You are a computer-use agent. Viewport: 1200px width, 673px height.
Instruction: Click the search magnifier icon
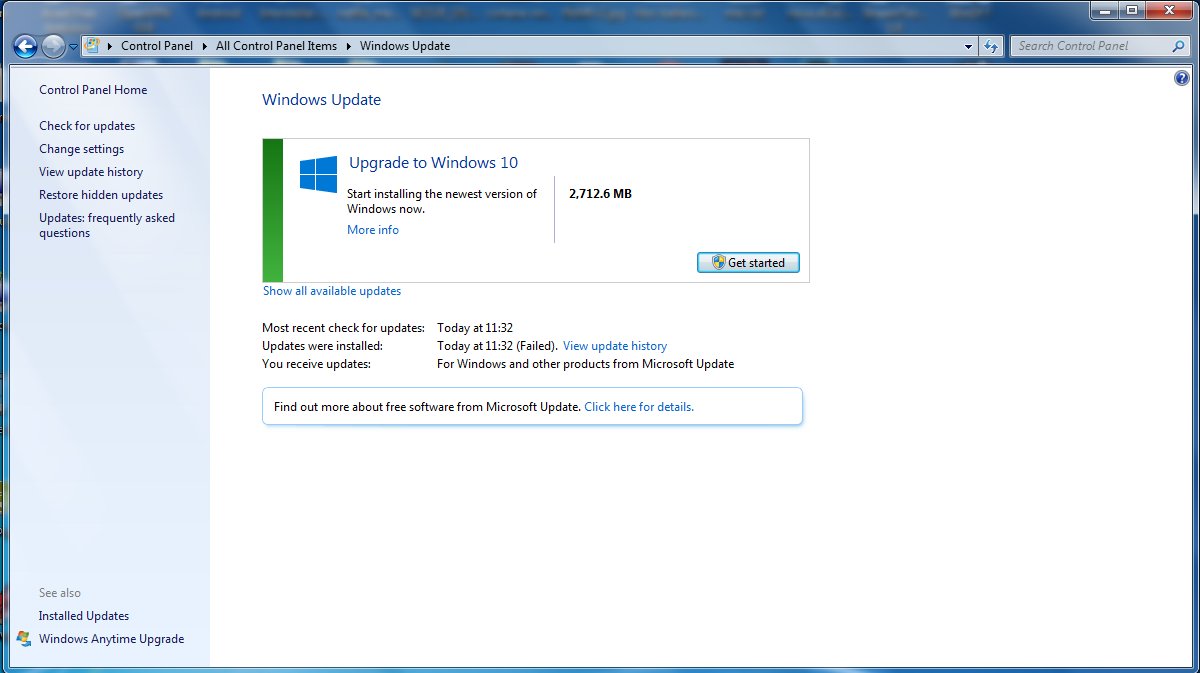[x=1179, y=46]
